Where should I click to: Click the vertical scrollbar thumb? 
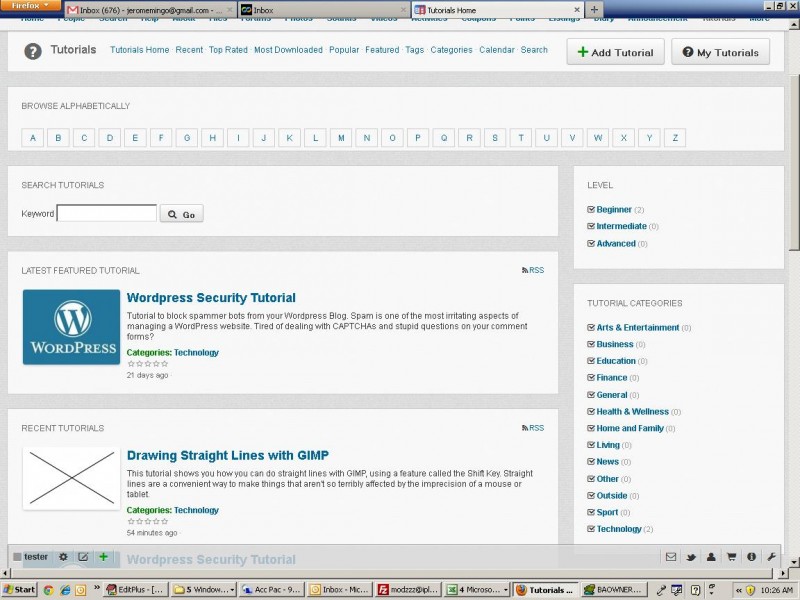[795, 162]
